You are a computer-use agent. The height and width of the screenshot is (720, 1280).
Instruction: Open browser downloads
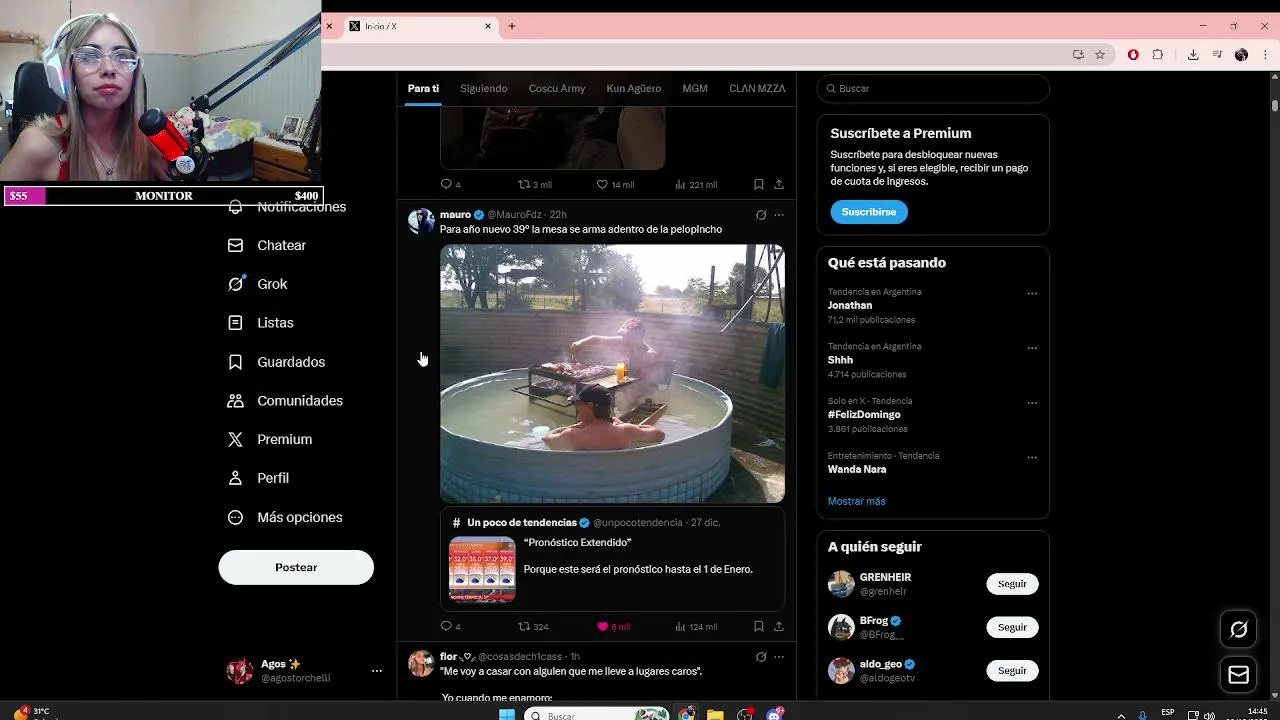[1193, 55]
